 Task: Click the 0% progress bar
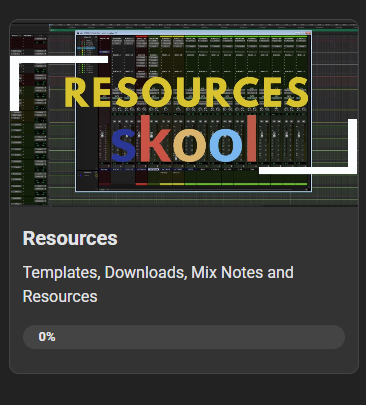184,337
